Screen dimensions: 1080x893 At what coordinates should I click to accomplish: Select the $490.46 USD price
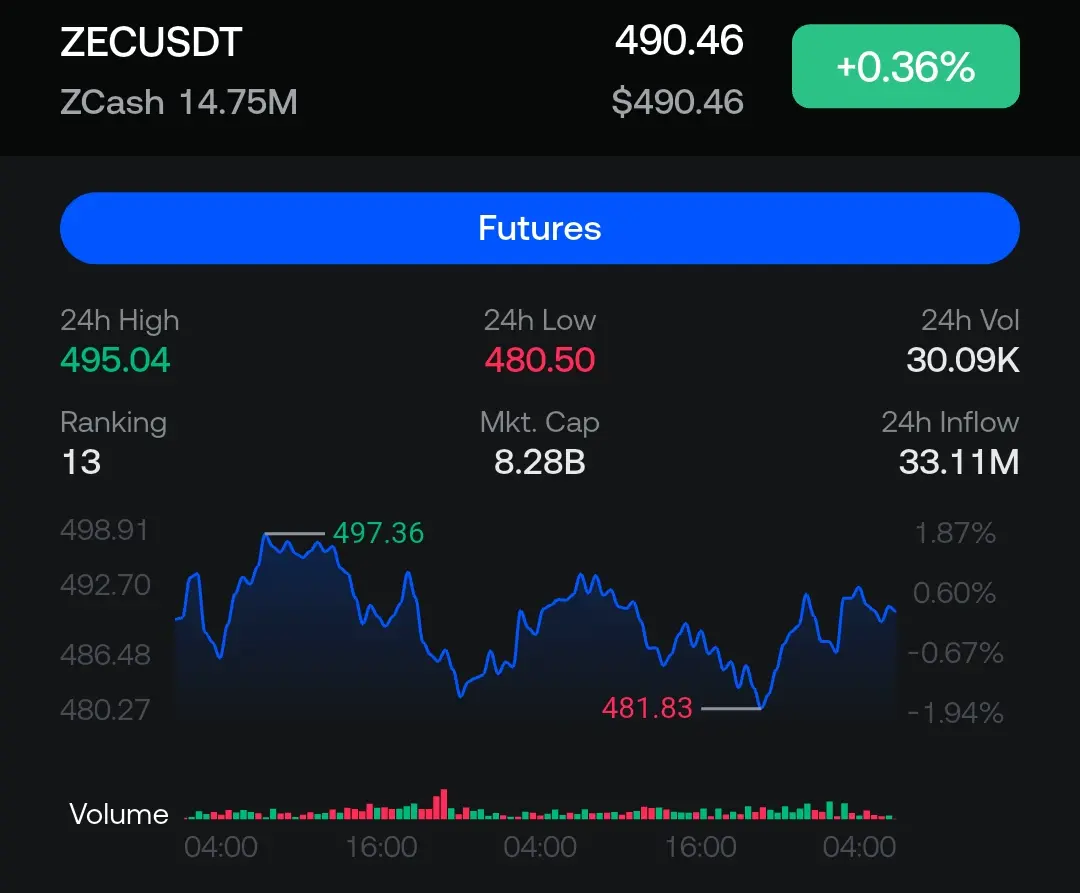point(678,102)
